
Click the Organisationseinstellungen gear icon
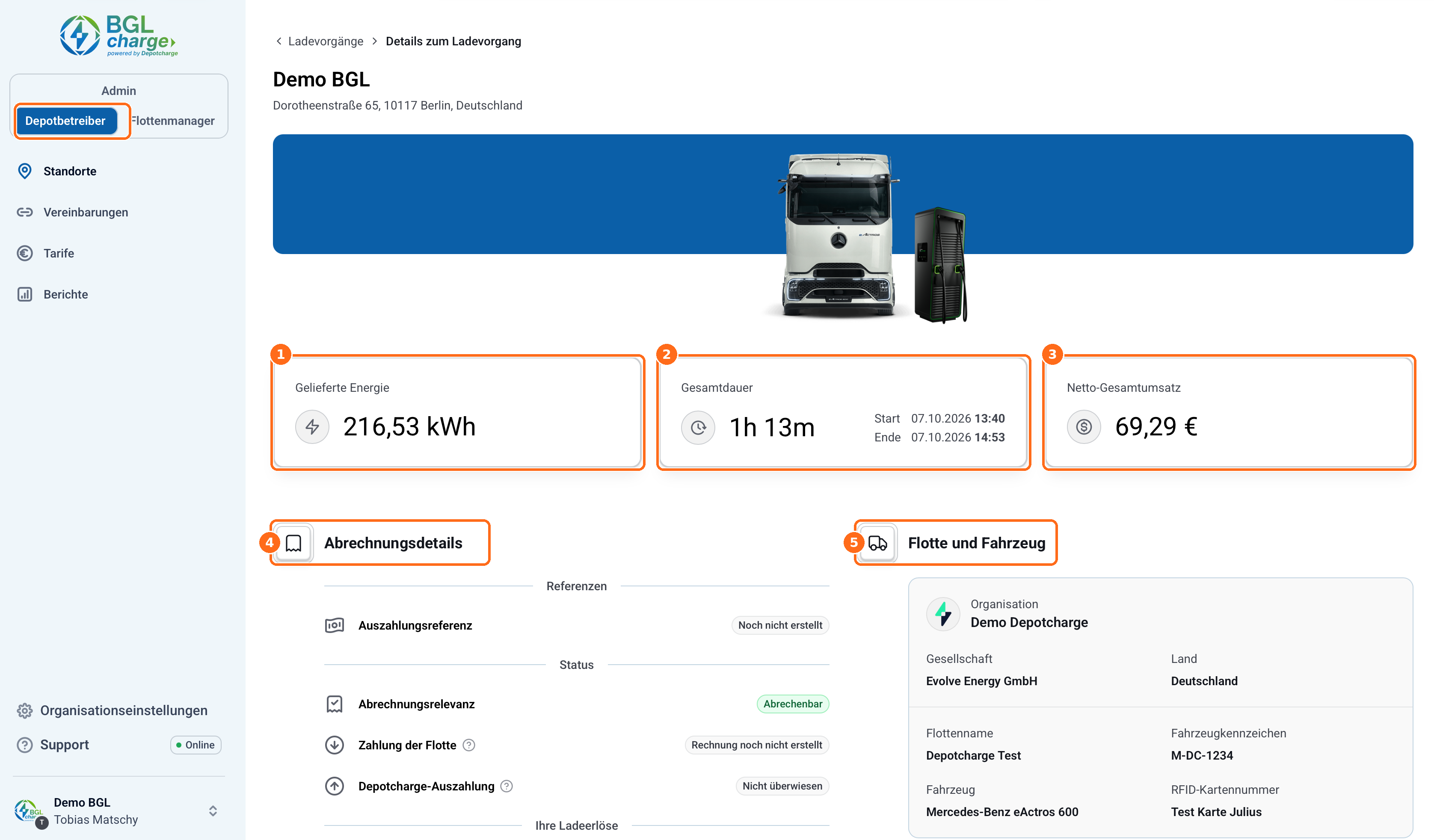pos(24,710)
